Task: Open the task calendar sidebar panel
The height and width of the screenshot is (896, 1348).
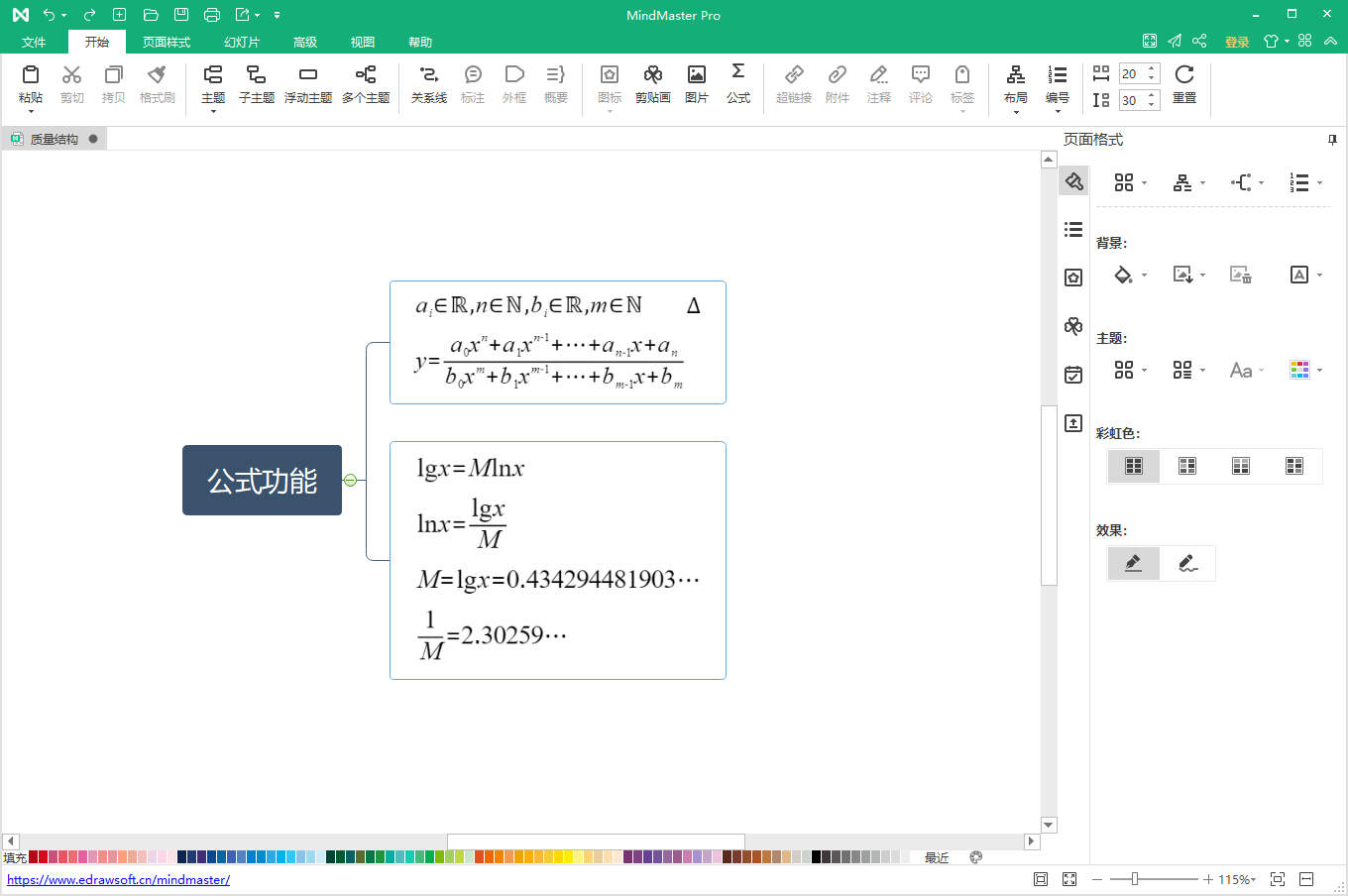Action: click(x=1073, y=375)
